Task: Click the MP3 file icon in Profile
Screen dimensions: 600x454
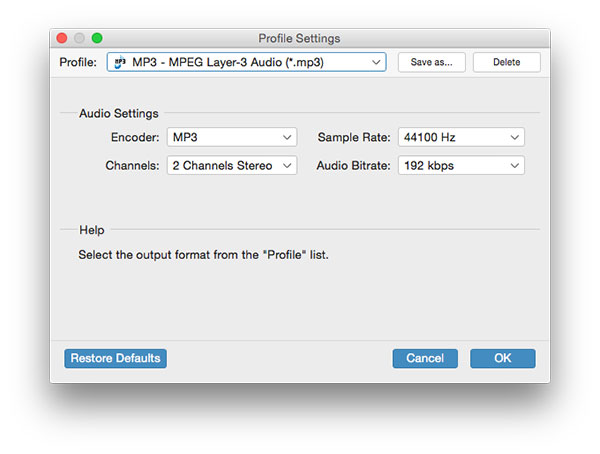Action: click(120, 62)
